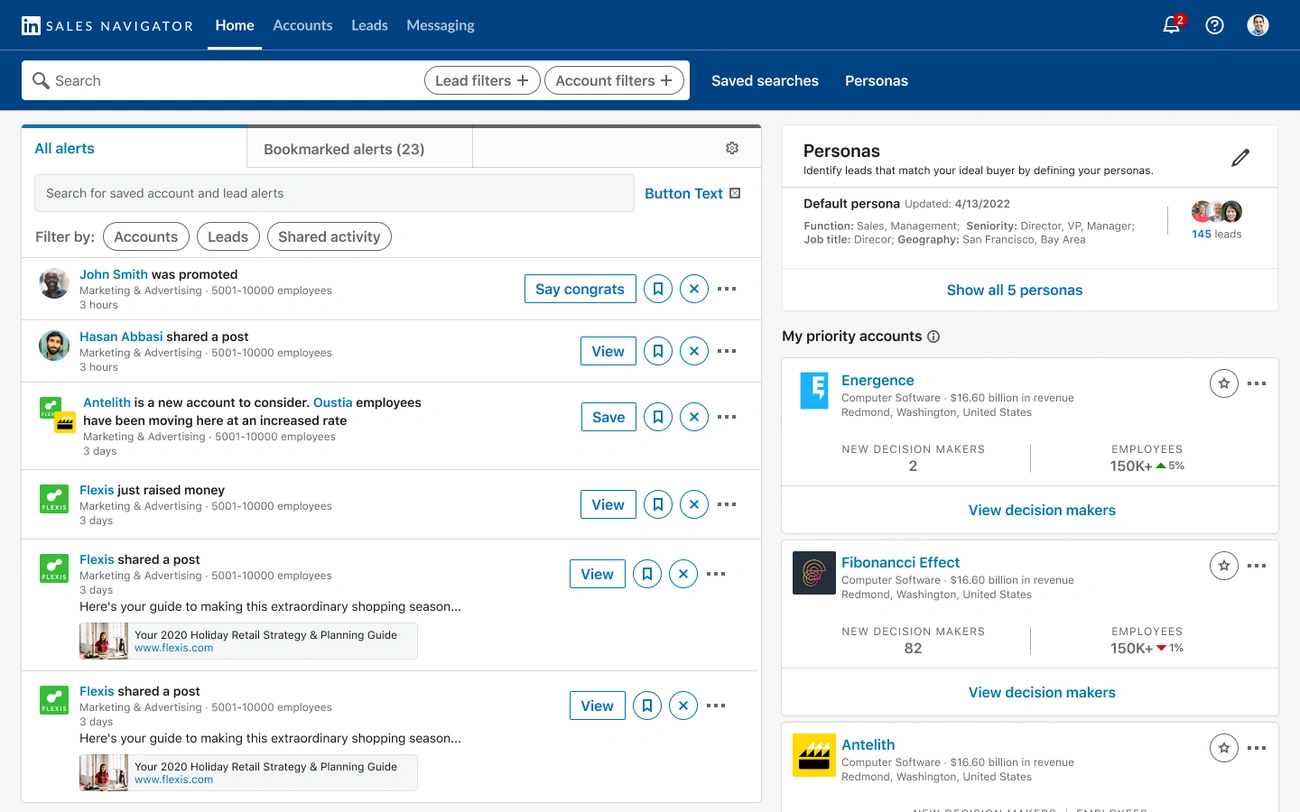Screen dimensions: 1300x812
Task: Edit personas with the pencil icon
Action: point(1240,158)
